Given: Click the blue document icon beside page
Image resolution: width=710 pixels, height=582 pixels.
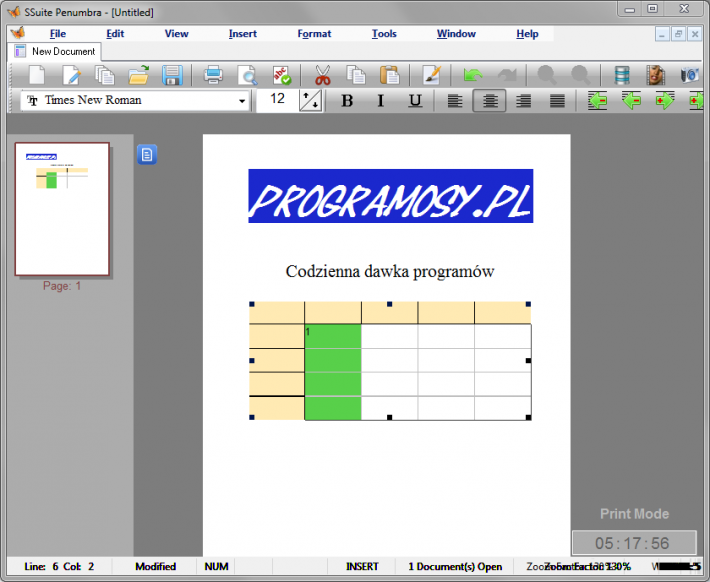Looking at the screenshot, I should 147,155.
